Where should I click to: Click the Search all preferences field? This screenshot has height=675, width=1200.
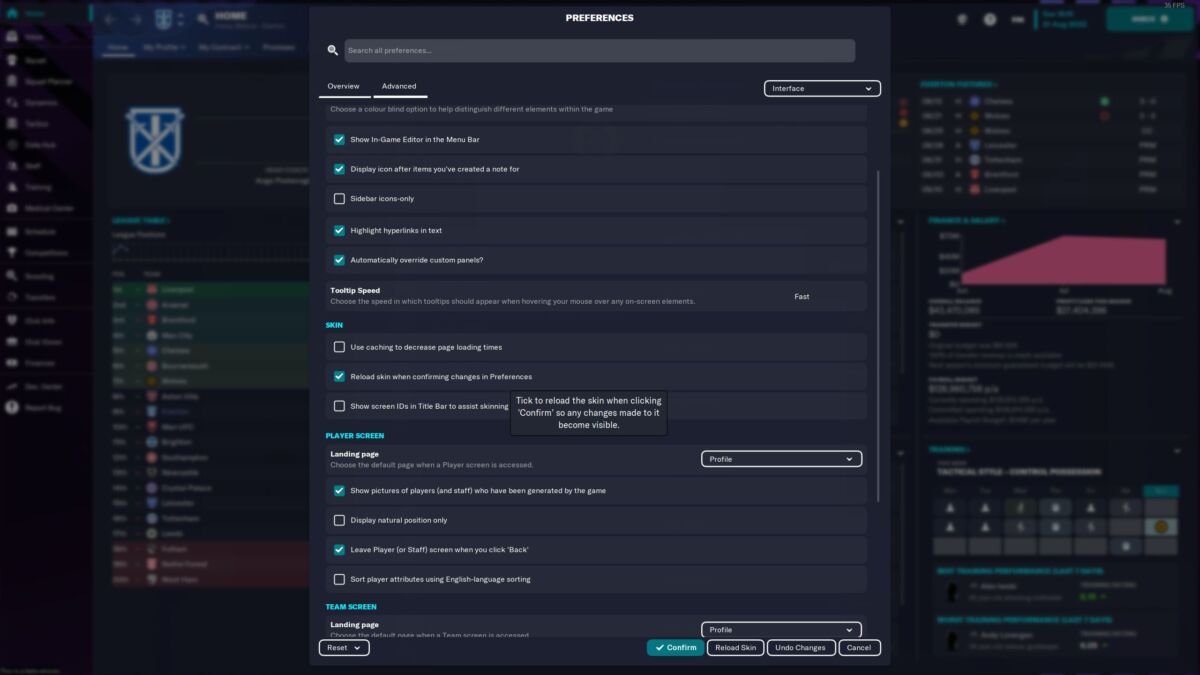[600, 50]
